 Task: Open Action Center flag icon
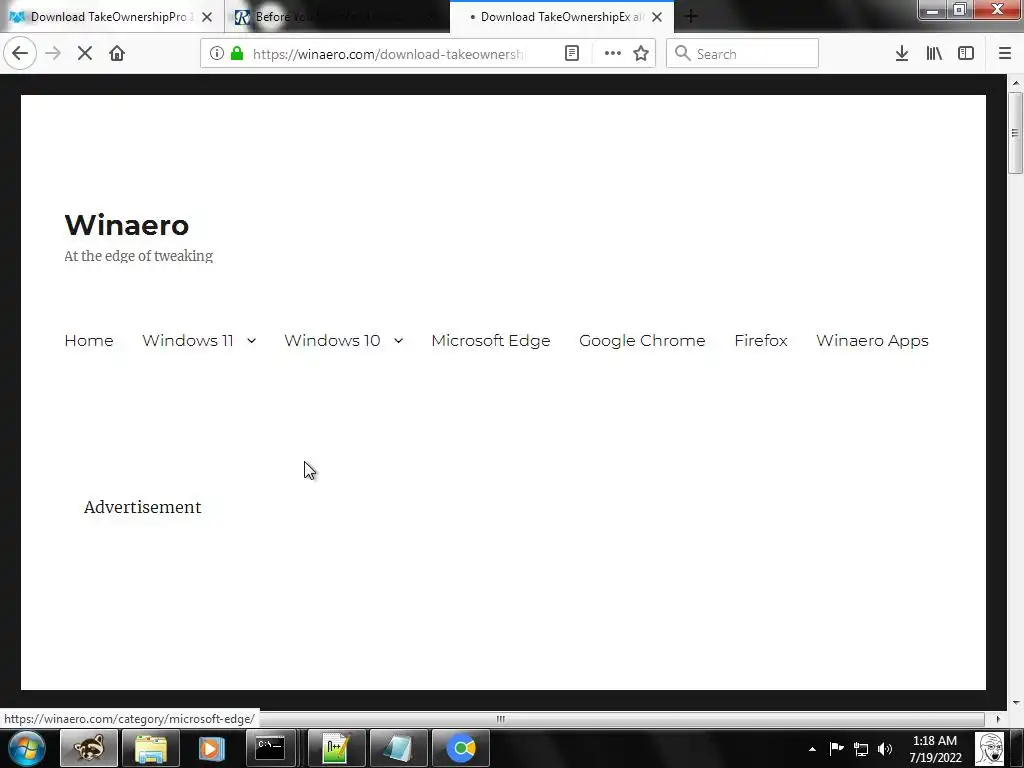pyautogui.click(x=837, y=749)
